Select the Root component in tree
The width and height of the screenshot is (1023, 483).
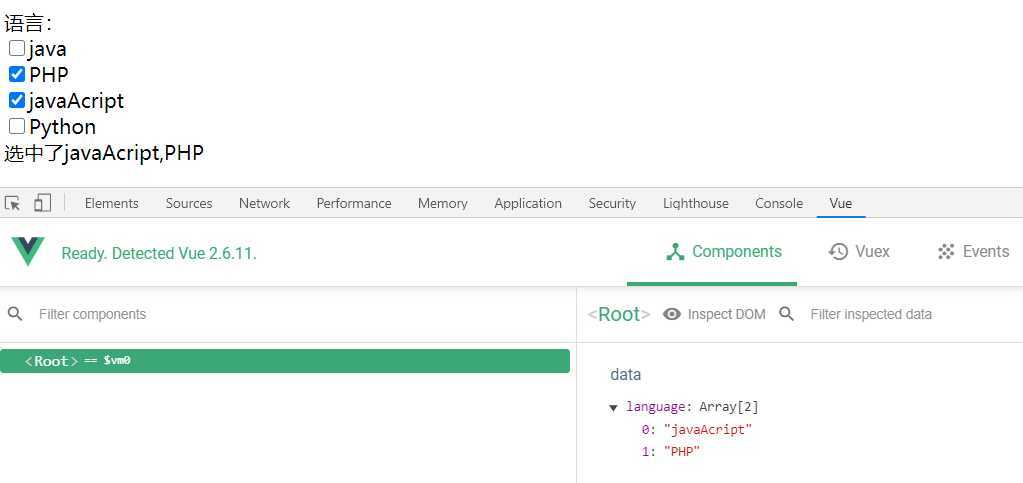[x=285, y=361]
